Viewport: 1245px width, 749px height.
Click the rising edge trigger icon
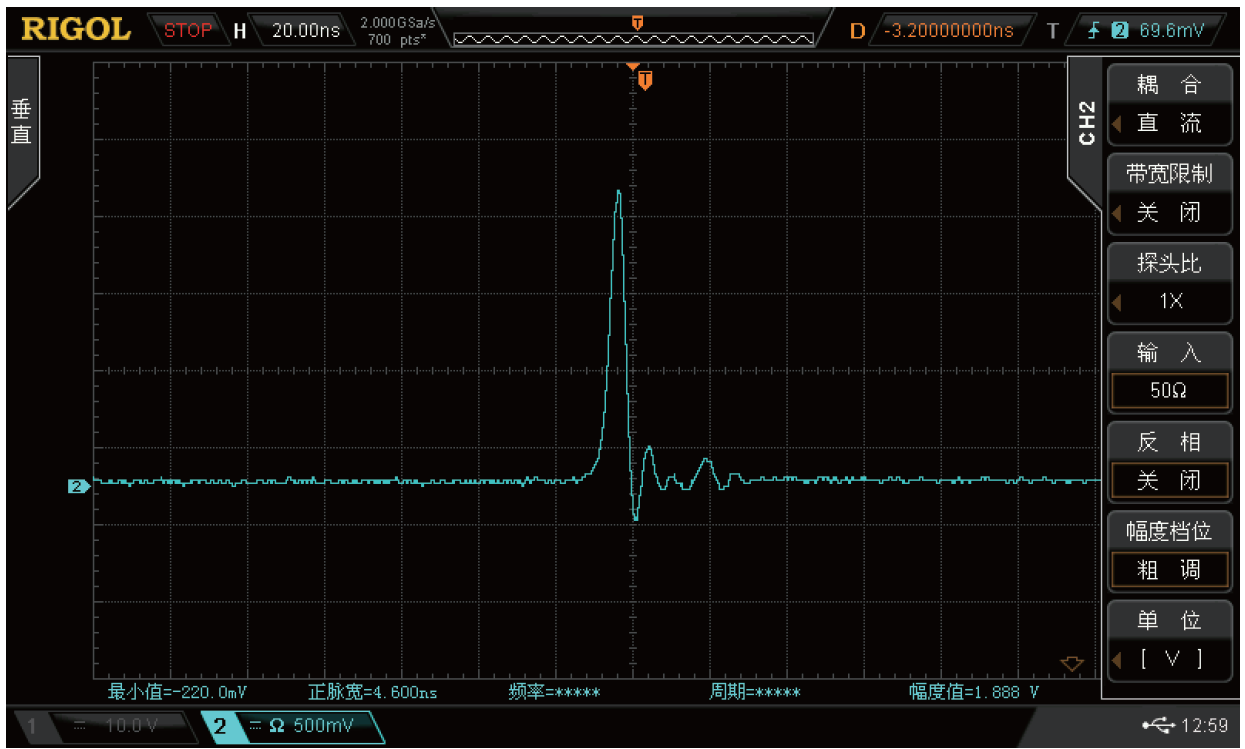pos(1094,31)
